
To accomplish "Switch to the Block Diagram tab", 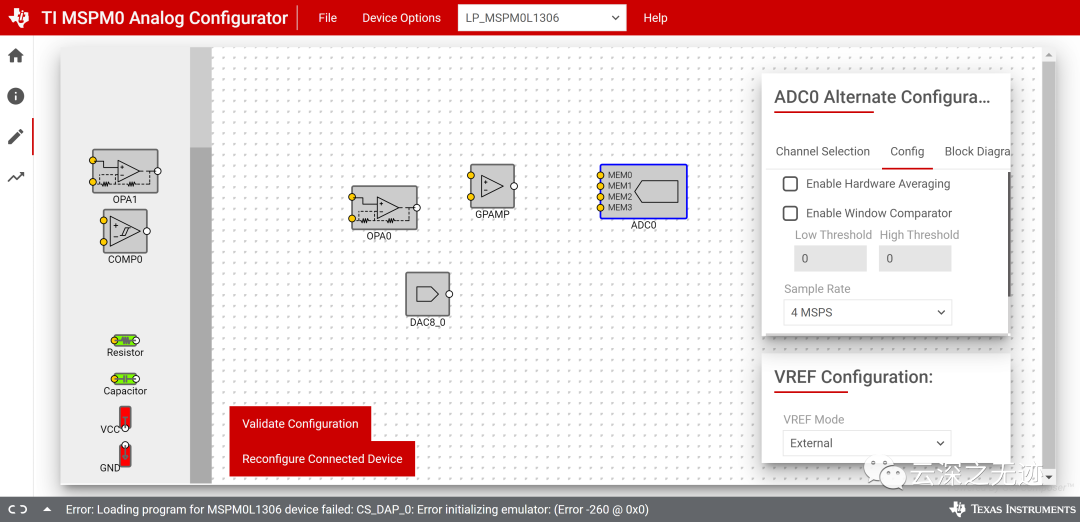I will click(977, 152).
